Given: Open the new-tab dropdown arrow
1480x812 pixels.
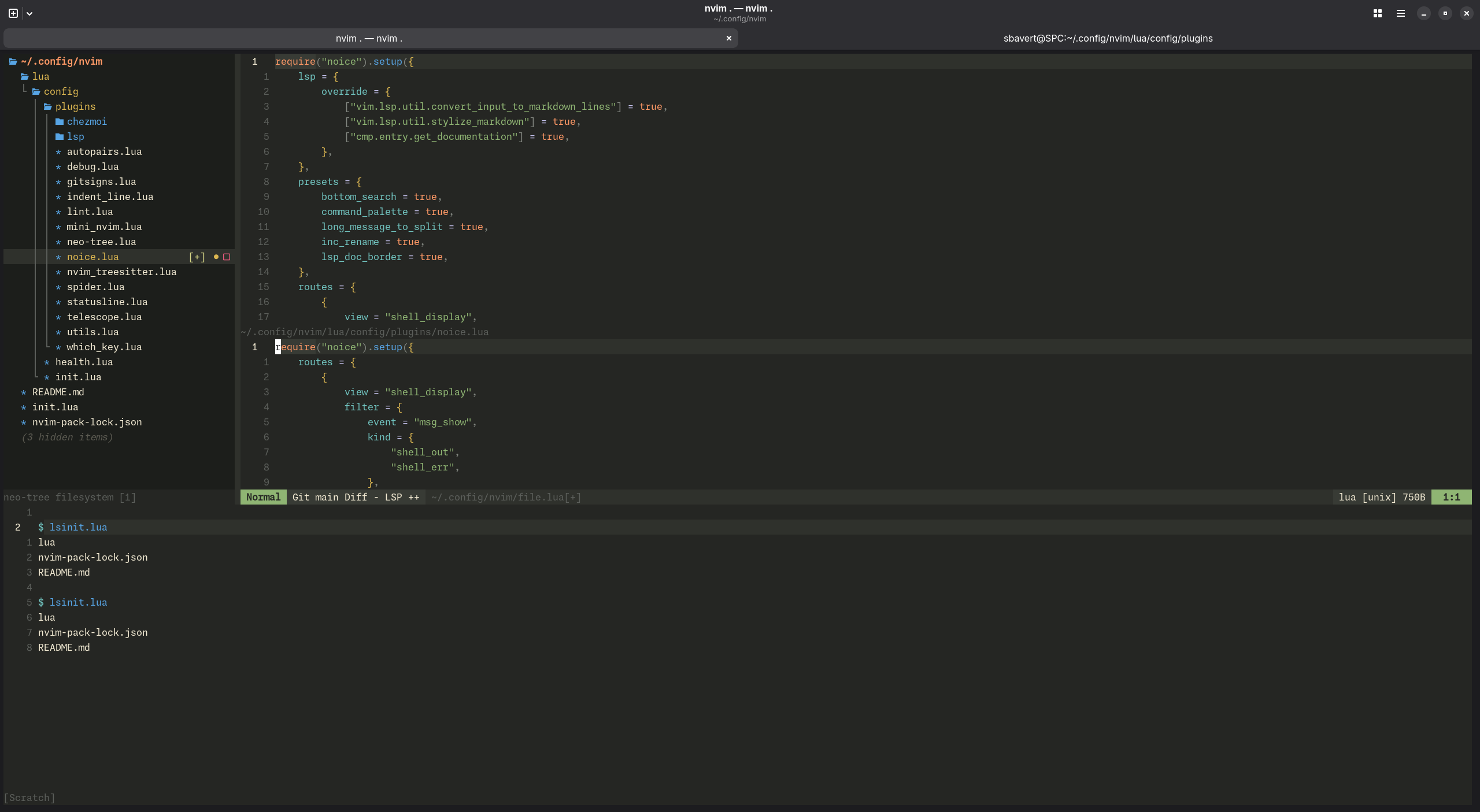Looking at the screenshot, I should click(29, 13).
